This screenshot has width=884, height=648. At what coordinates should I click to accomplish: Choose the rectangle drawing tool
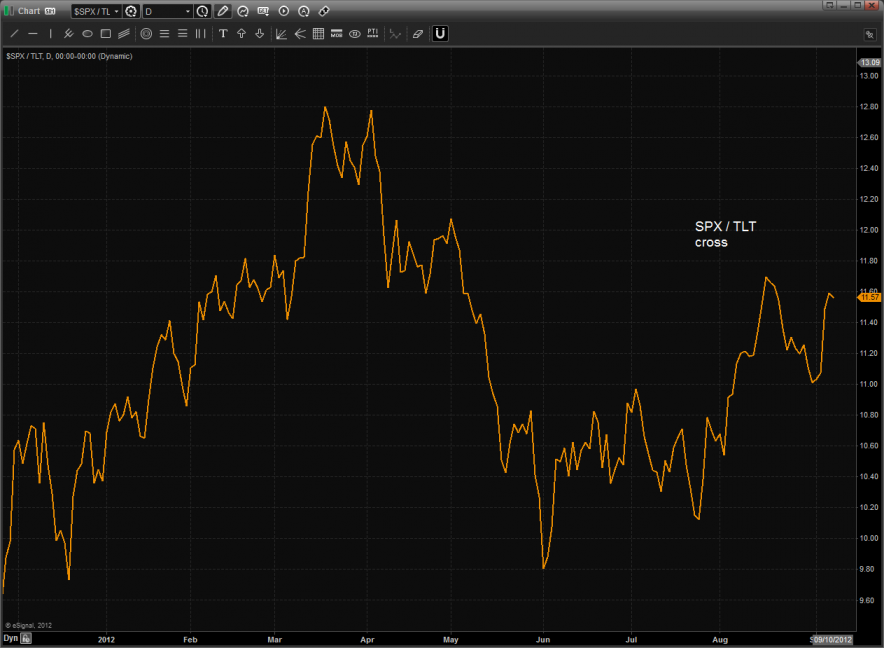point(105,34)
